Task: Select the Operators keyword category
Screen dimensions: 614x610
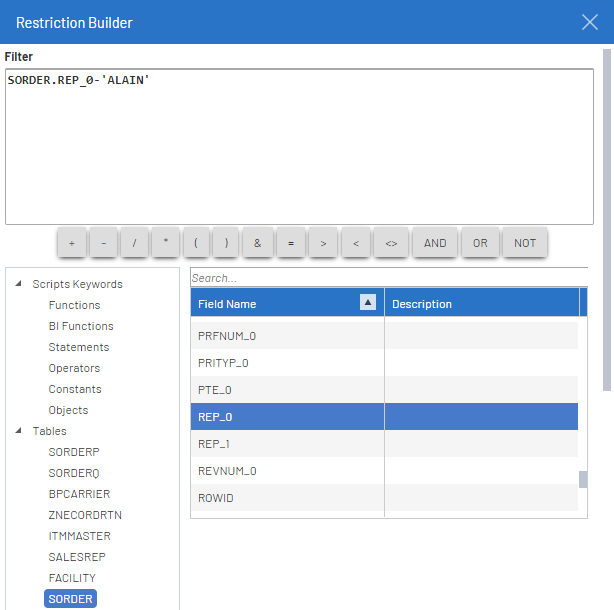Action: 74,368
